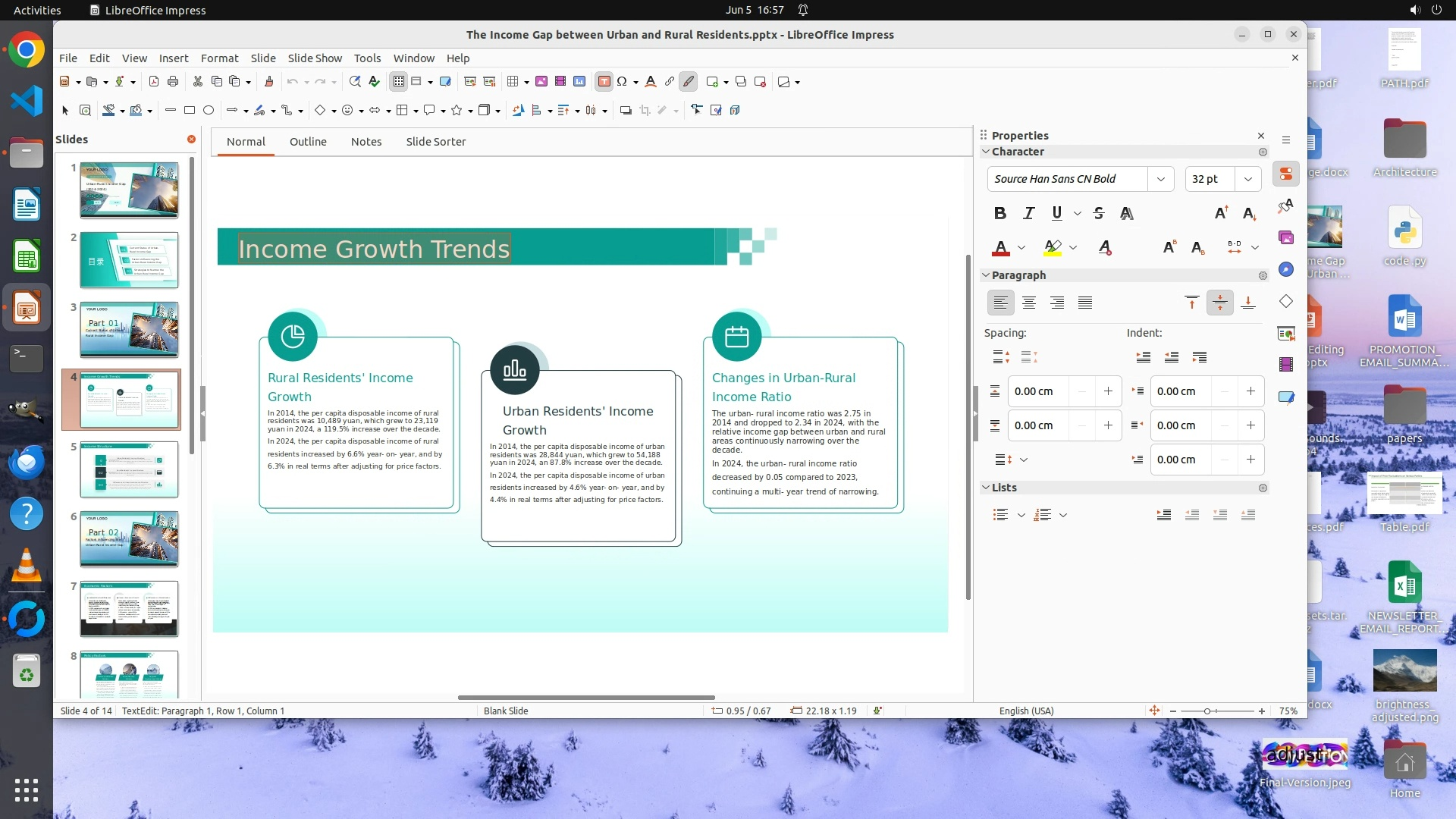Toggle Display Grid toolbar button
The height and width of the screenshot is (819, 1456).
tap(399, 82)
